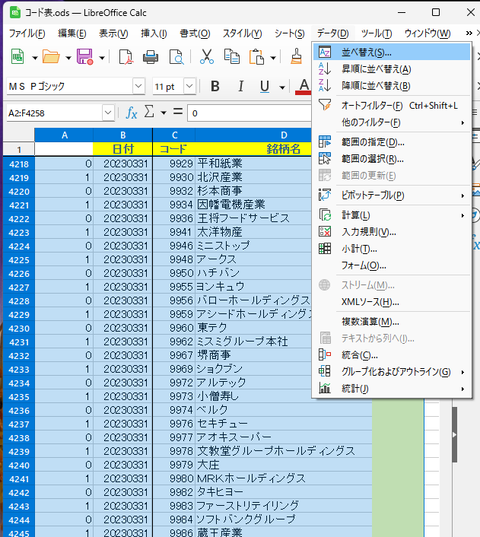Choose 昇順に並べ替え(A) sort ascending
The image size is (480, 537).
coord(392,69)
